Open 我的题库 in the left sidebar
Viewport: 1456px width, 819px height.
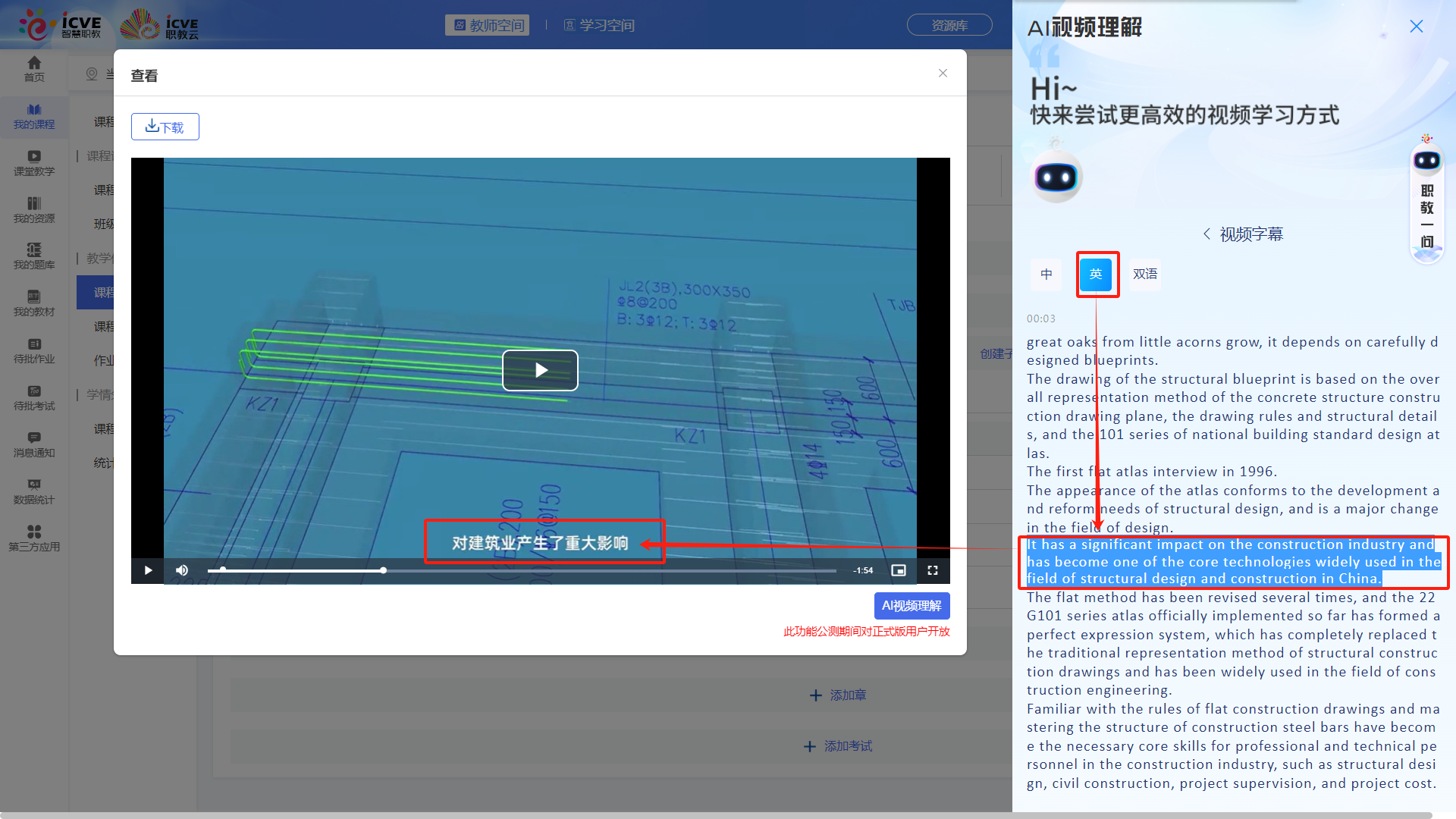(x=34, y=256)
